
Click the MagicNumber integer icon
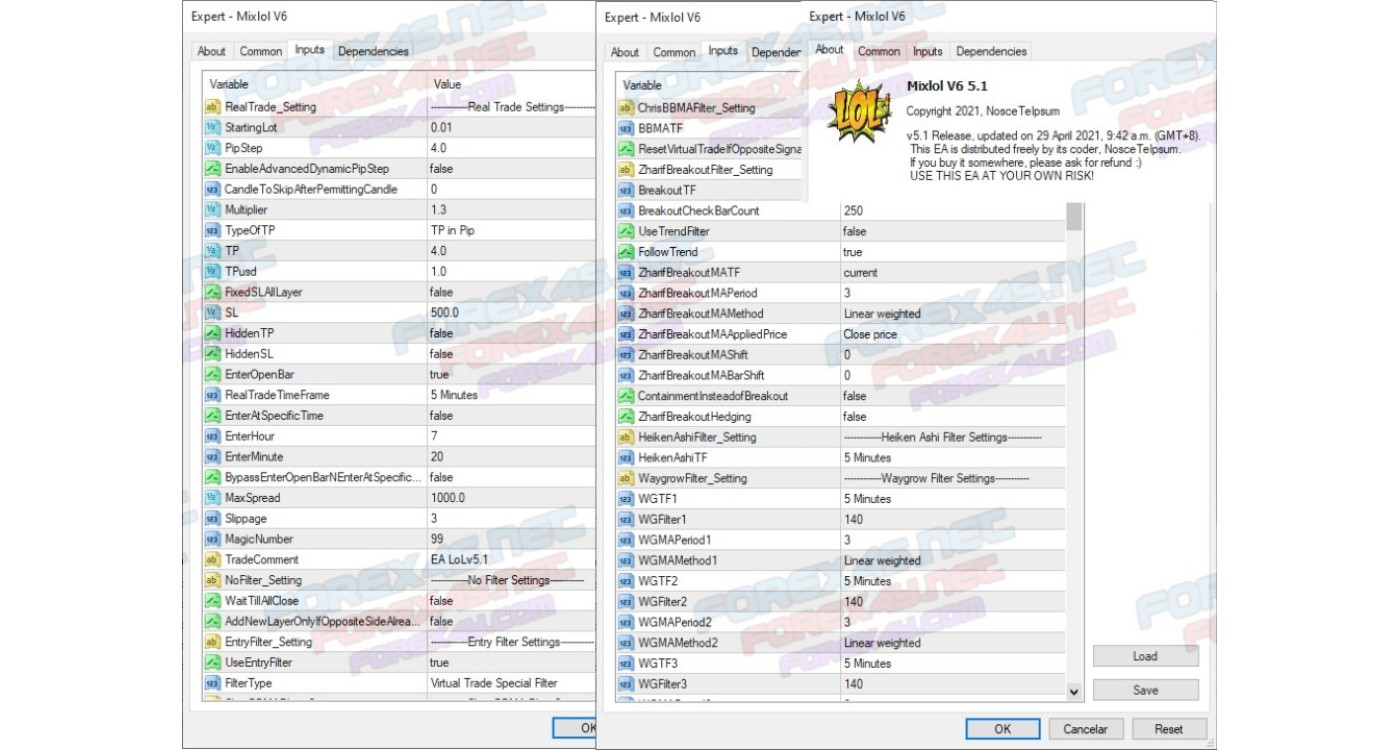click(212, 539)
